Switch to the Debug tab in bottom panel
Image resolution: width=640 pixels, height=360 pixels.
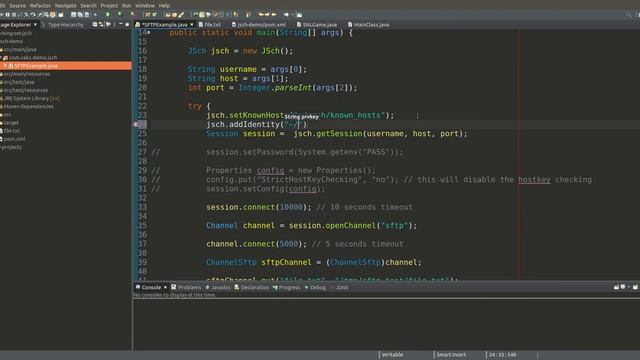pos(315,287)
